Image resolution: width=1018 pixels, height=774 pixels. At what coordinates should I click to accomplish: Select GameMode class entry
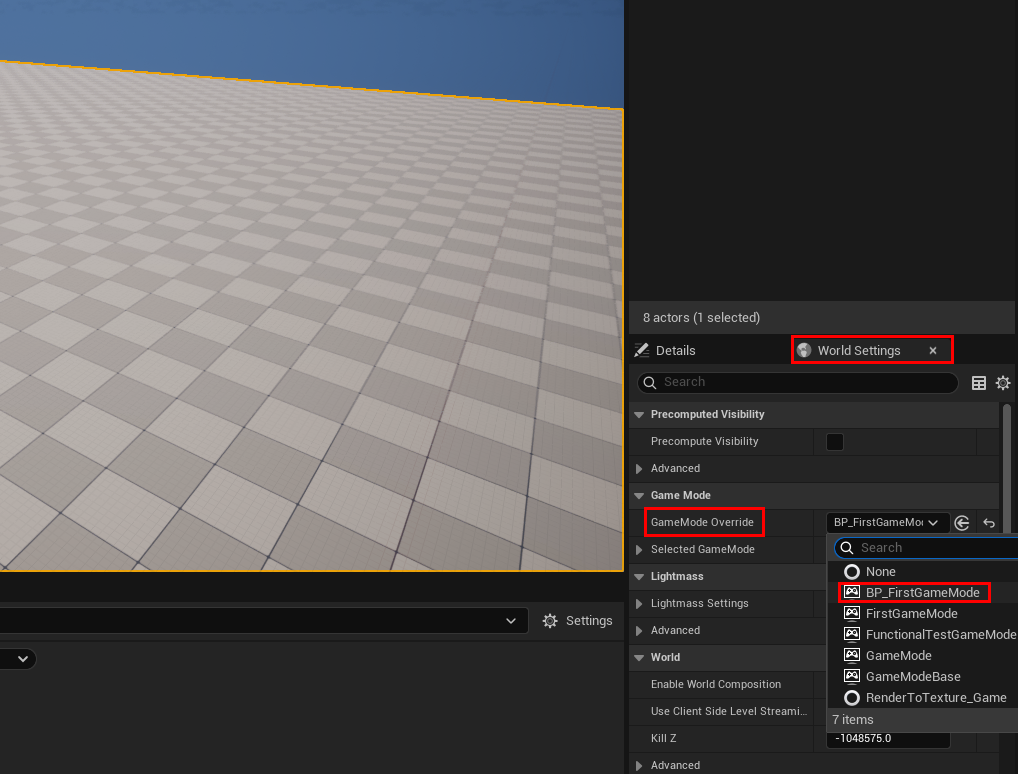pyautogui.click(x=922, y=656)
